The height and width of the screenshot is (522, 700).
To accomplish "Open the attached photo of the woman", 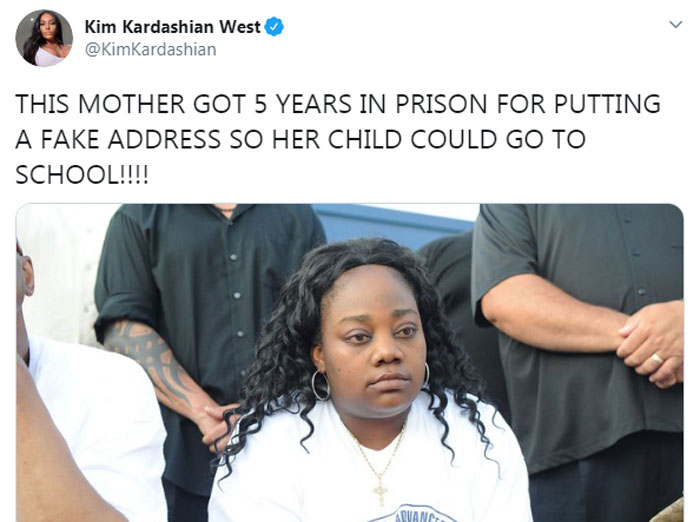I will pos(350,363).
